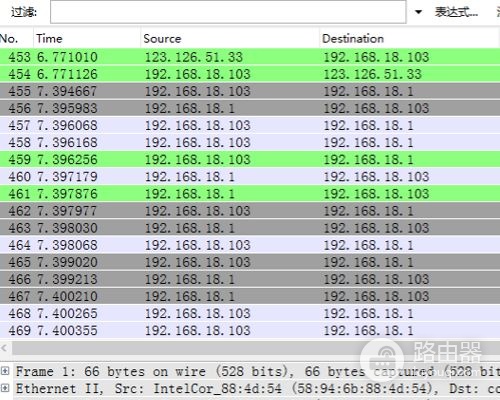Click destination 192.168.18.103 in packet 453
Viewport: 500px width, 400px height.
376,57
